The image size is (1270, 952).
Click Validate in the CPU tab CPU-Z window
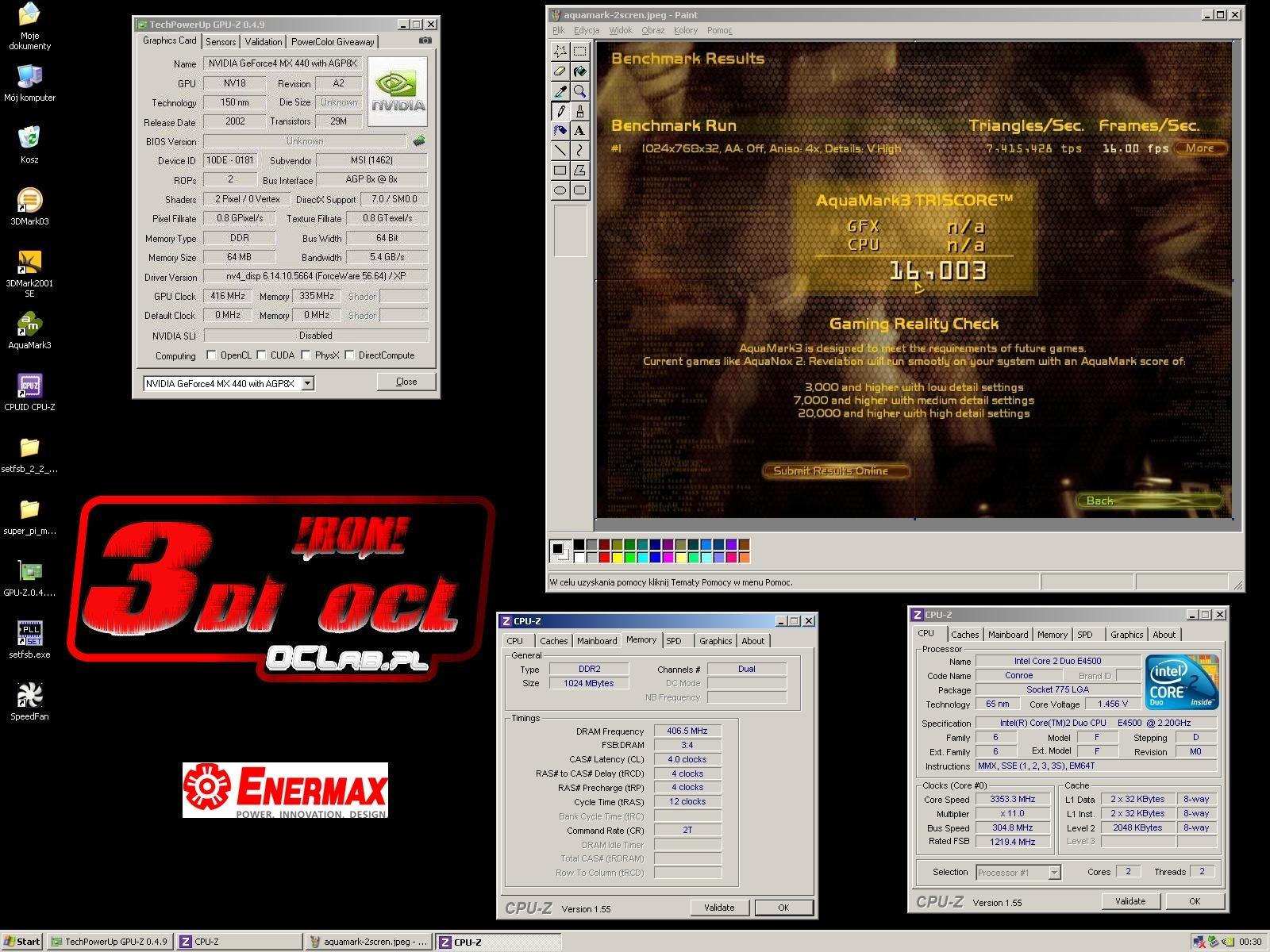pos(1130,901)
